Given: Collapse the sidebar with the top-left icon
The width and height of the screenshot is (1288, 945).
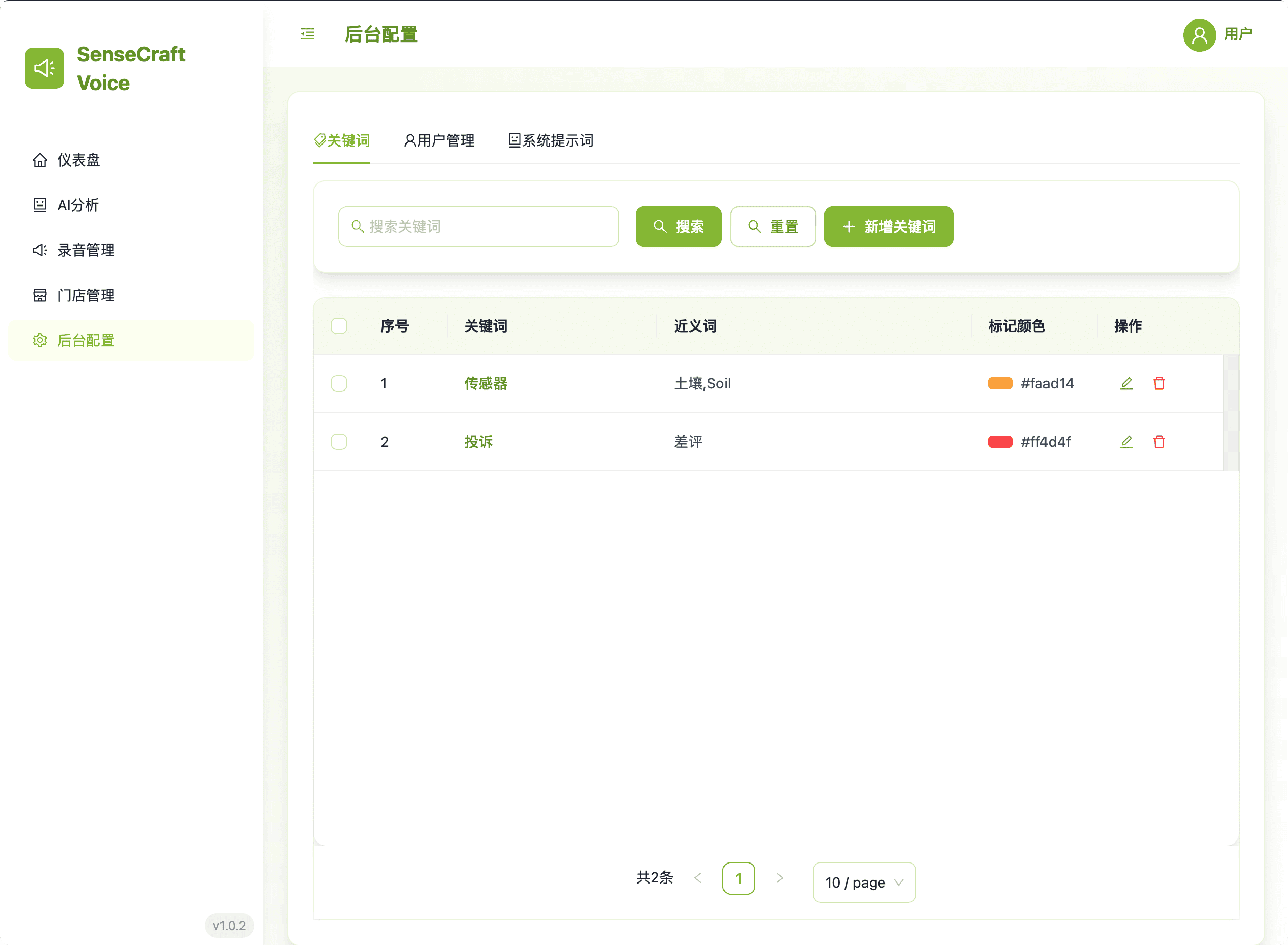Looking at the screenshot, I should point(307,34).
